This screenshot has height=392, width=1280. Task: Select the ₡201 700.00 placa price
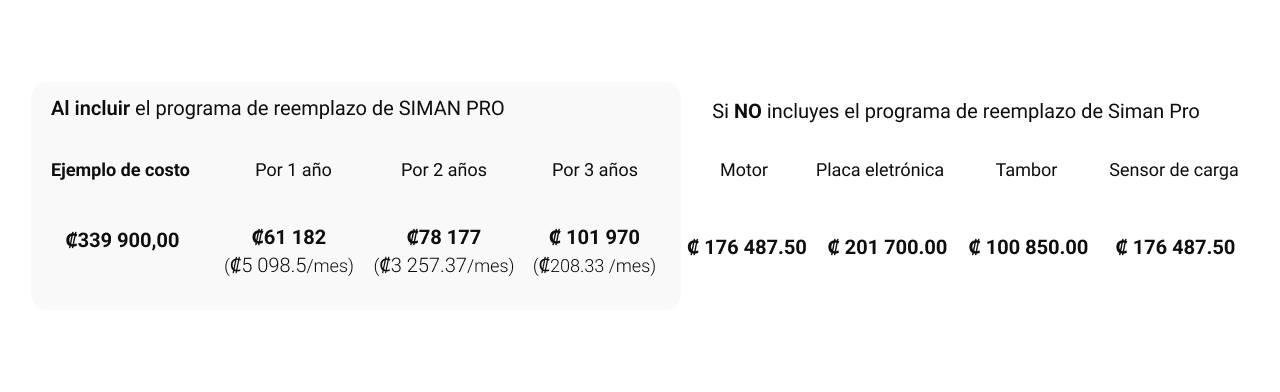tap(887, 247)
